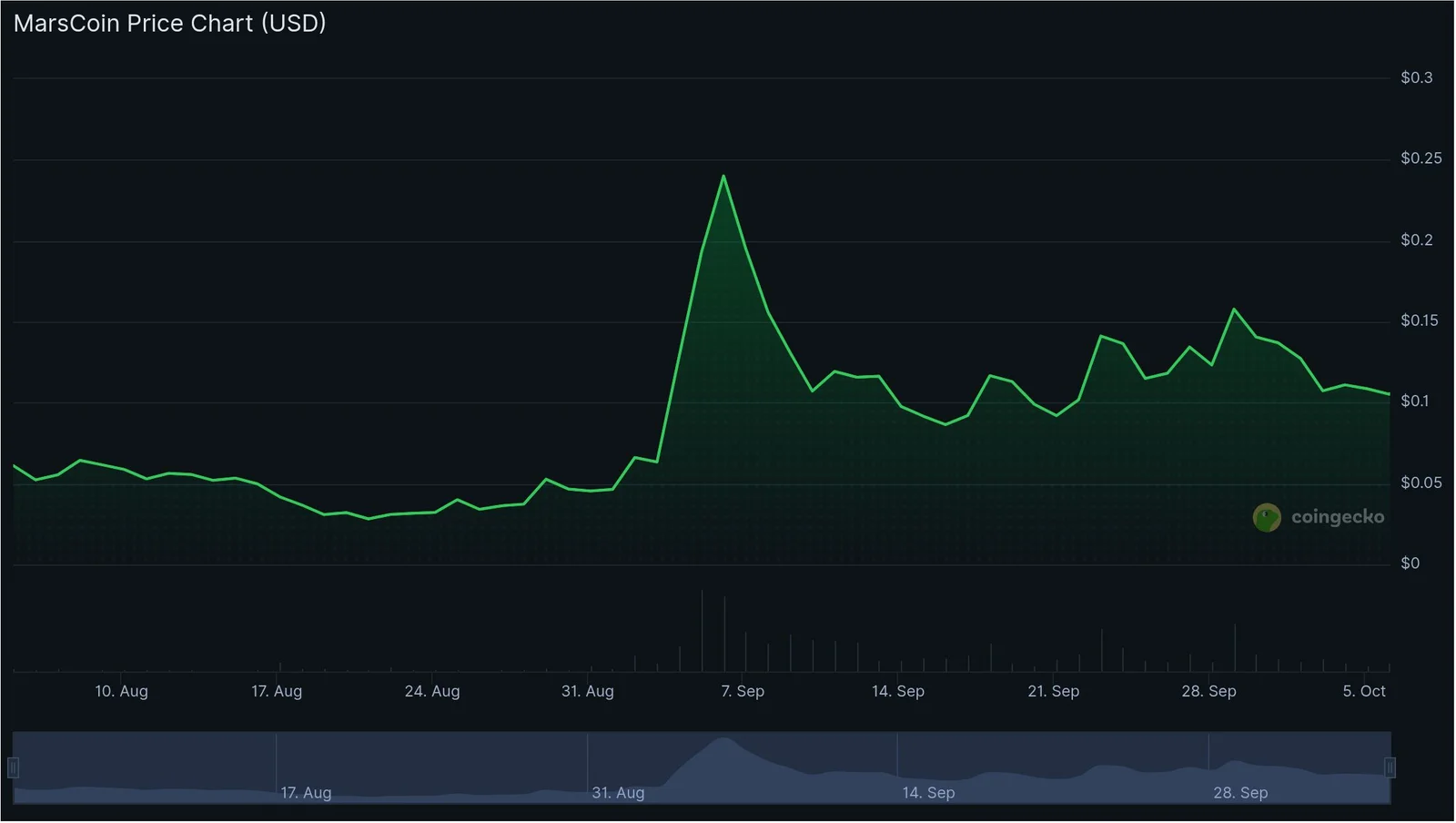Click the $0.05 price axis label

[x=1421, y=483]
